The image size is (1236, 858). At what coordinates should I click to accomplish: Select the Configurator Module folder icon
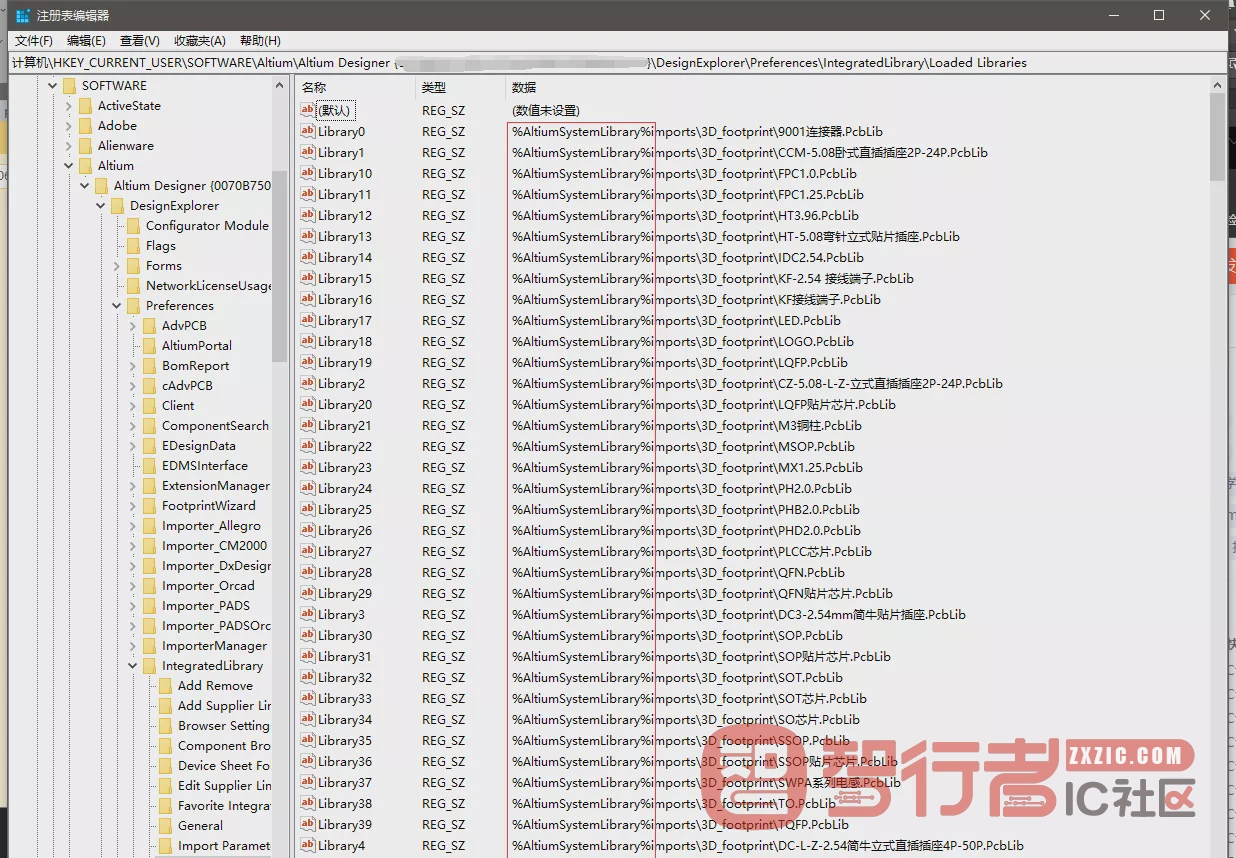pyautogui.click(x=134, y=226)
